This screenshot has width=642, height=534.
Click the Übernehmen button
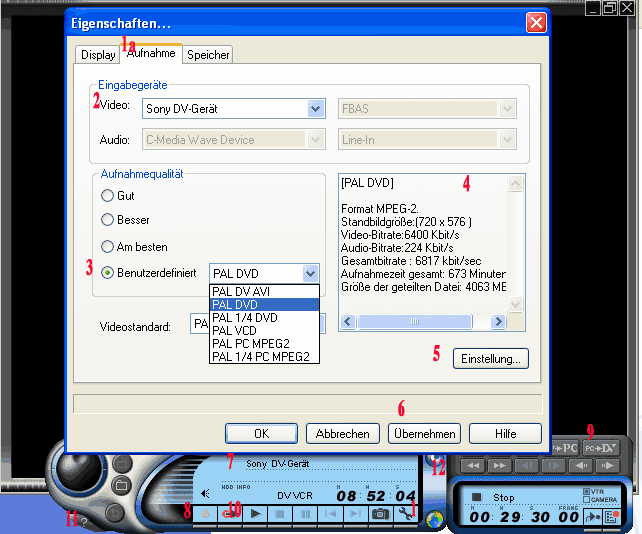[423, 433]
